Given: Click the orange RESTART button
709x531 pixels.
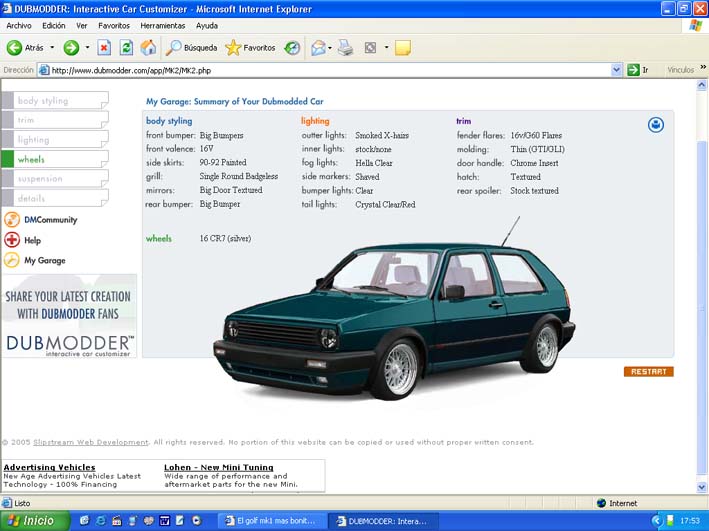Looking at the screenshot, I should point(648,371).
